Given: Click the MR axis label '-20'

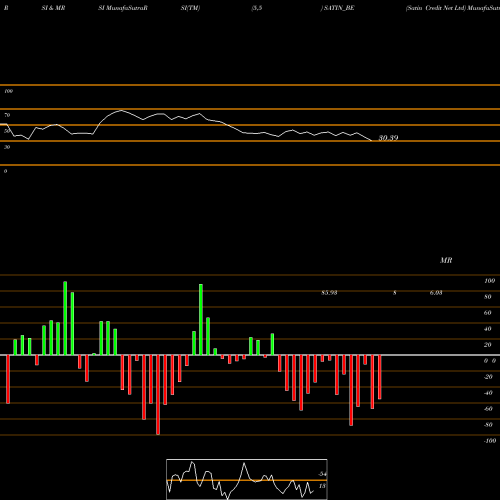Looking at the screenshot, I should [x=488, y=377].
